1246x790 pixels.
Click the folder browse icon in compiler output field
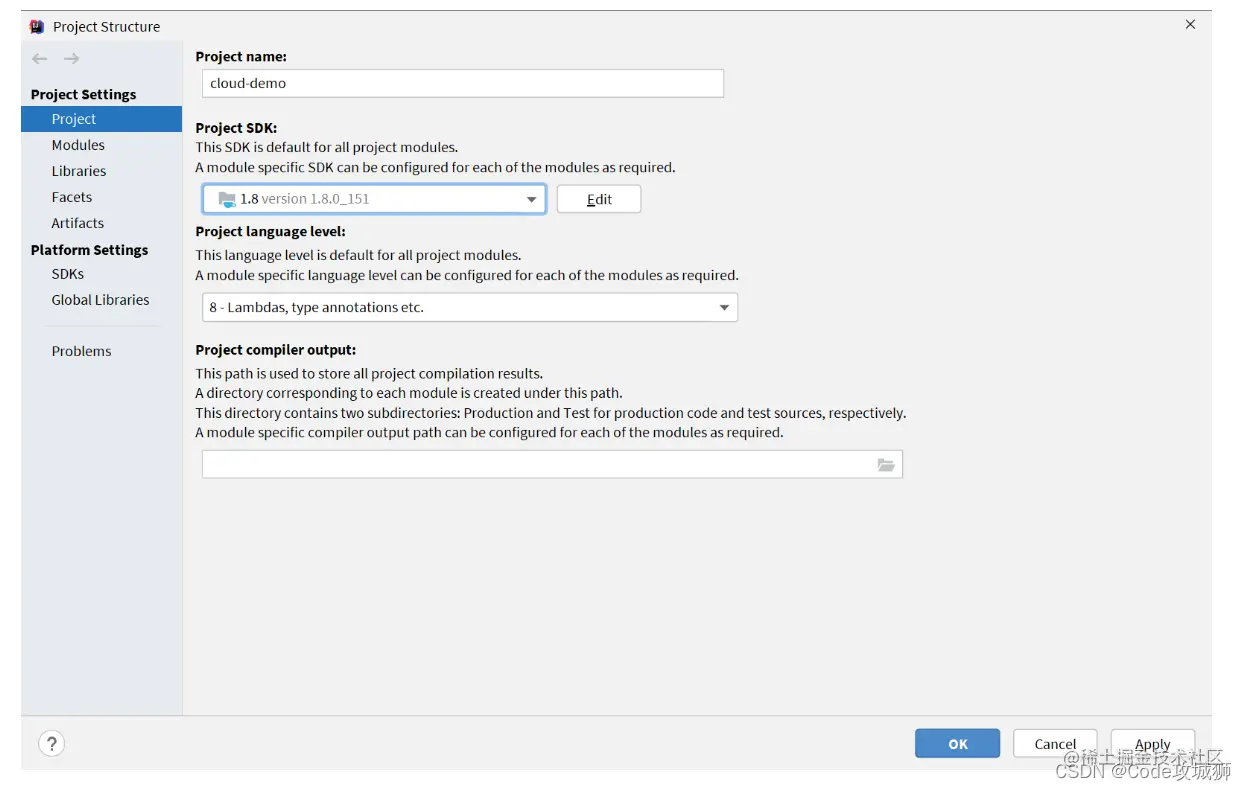tap(886, 465)
